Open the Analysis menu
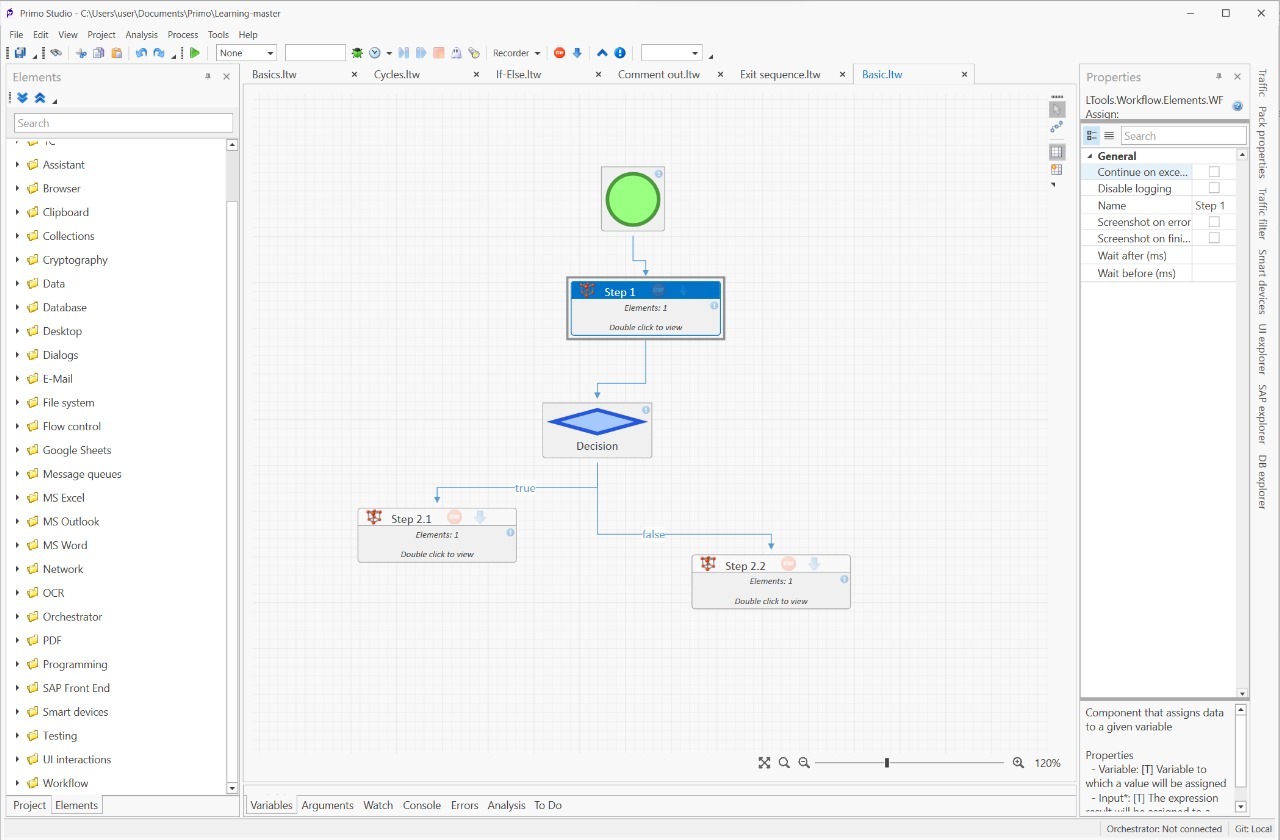Image resolution: width=1280 pixels, height=840 pixels. 141,33
